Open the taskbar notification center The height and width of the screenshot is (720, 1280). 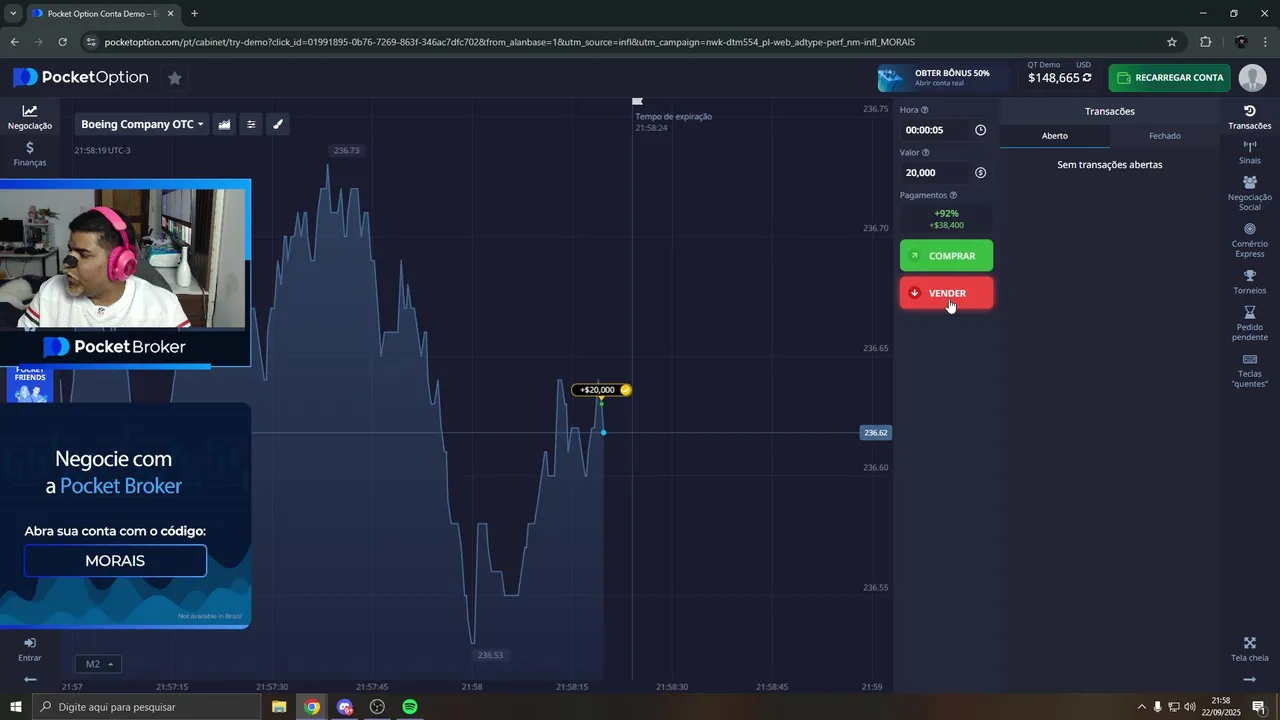coord(1259,707)
